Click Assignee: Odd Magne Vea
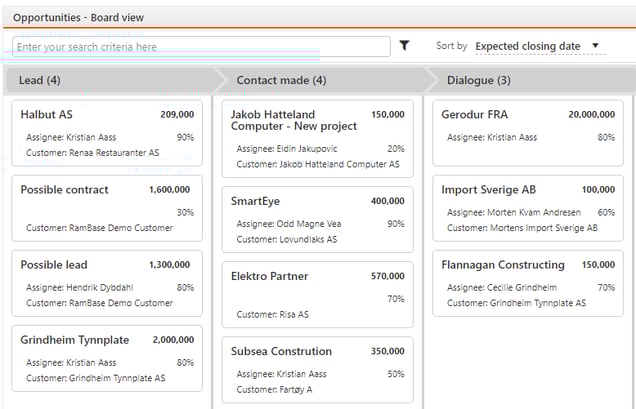The image size is (636, 409). (289, 224)
